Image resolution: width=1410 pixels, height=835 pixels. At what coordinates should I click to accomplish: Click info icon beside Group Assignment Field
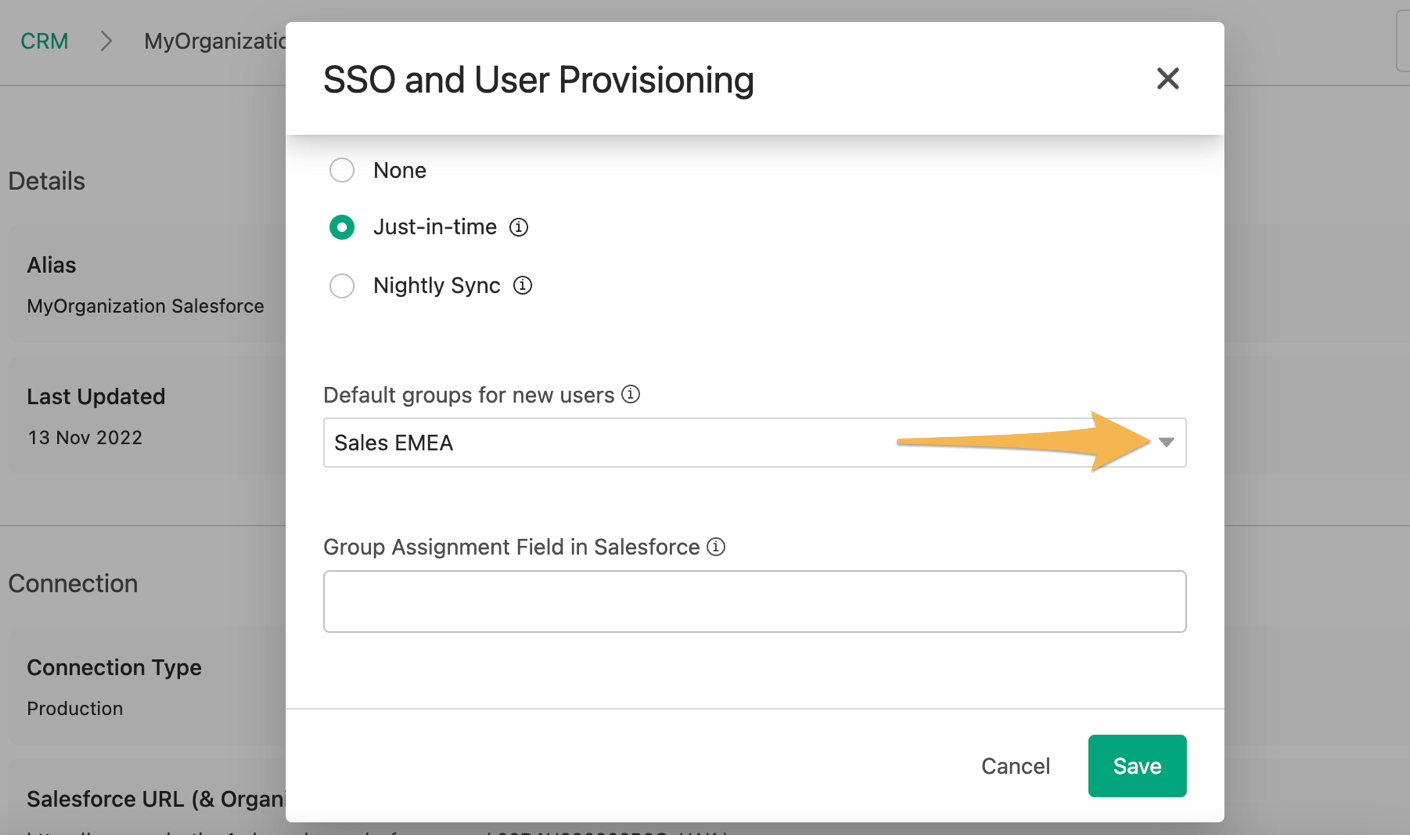716,546
